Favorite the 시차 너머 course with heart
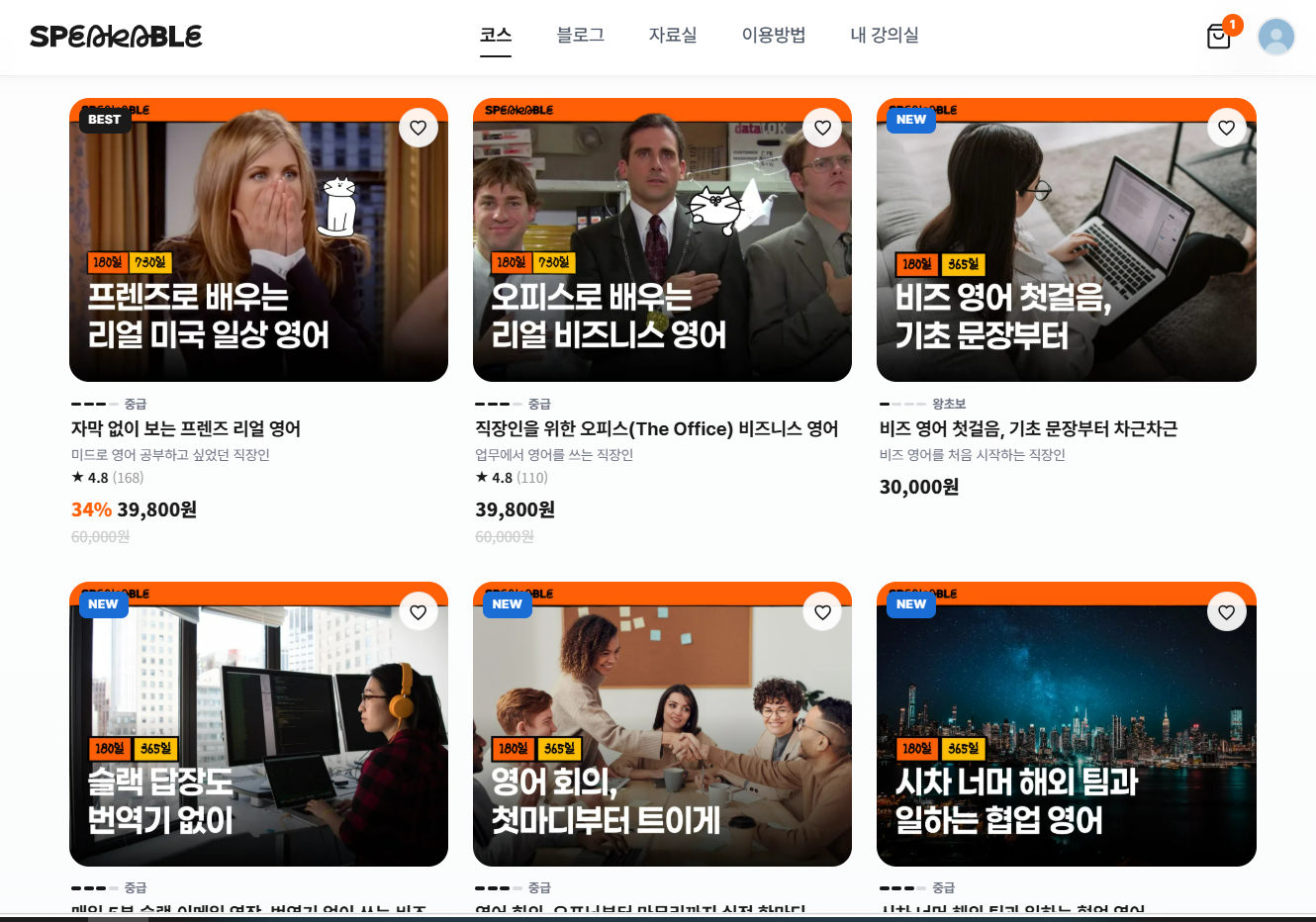1316x922 pixels. [1227, 612]
